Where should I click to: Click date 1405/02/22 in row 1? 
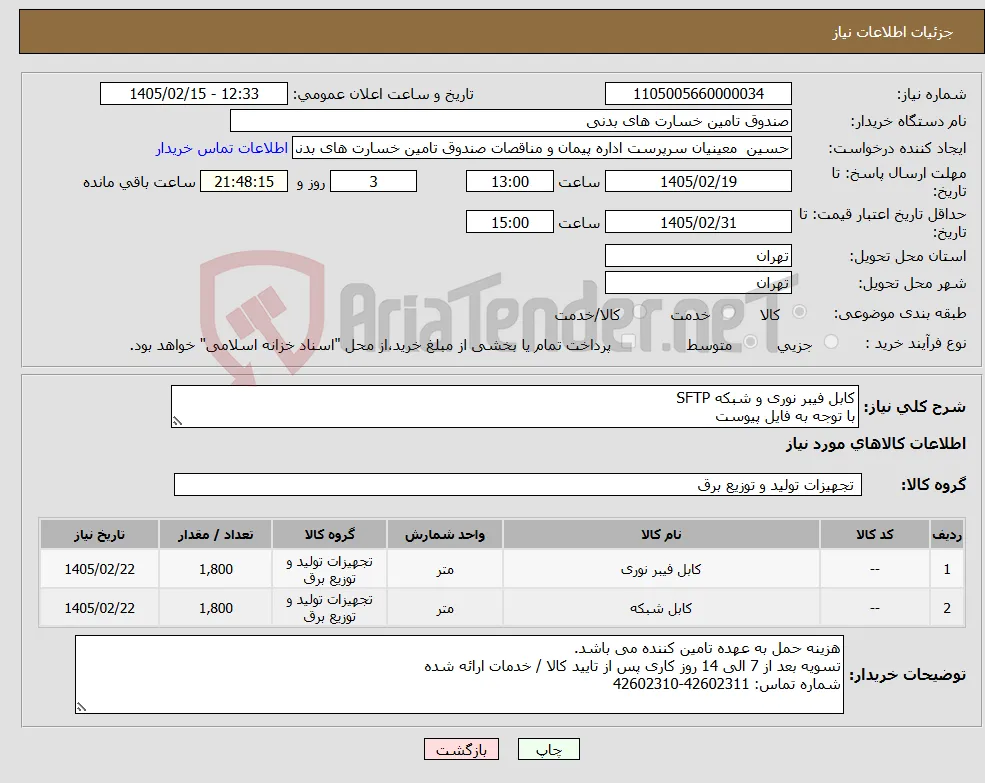coord(99,569)
